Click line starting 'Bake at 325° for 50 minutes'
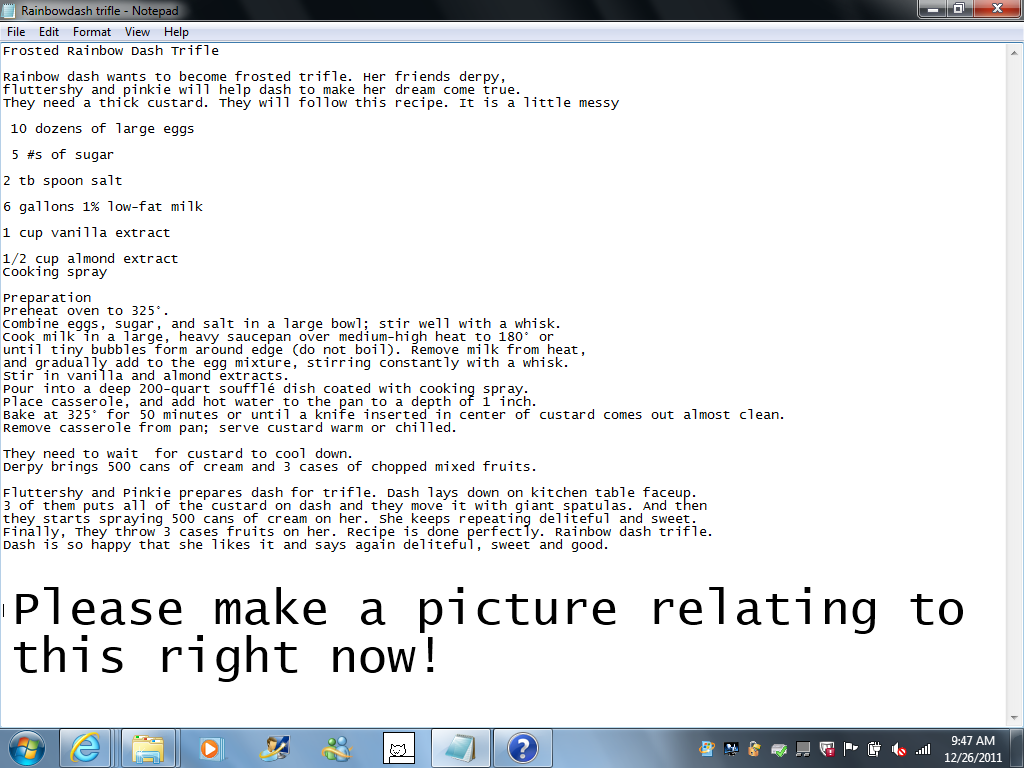 [x=394, y=415]
